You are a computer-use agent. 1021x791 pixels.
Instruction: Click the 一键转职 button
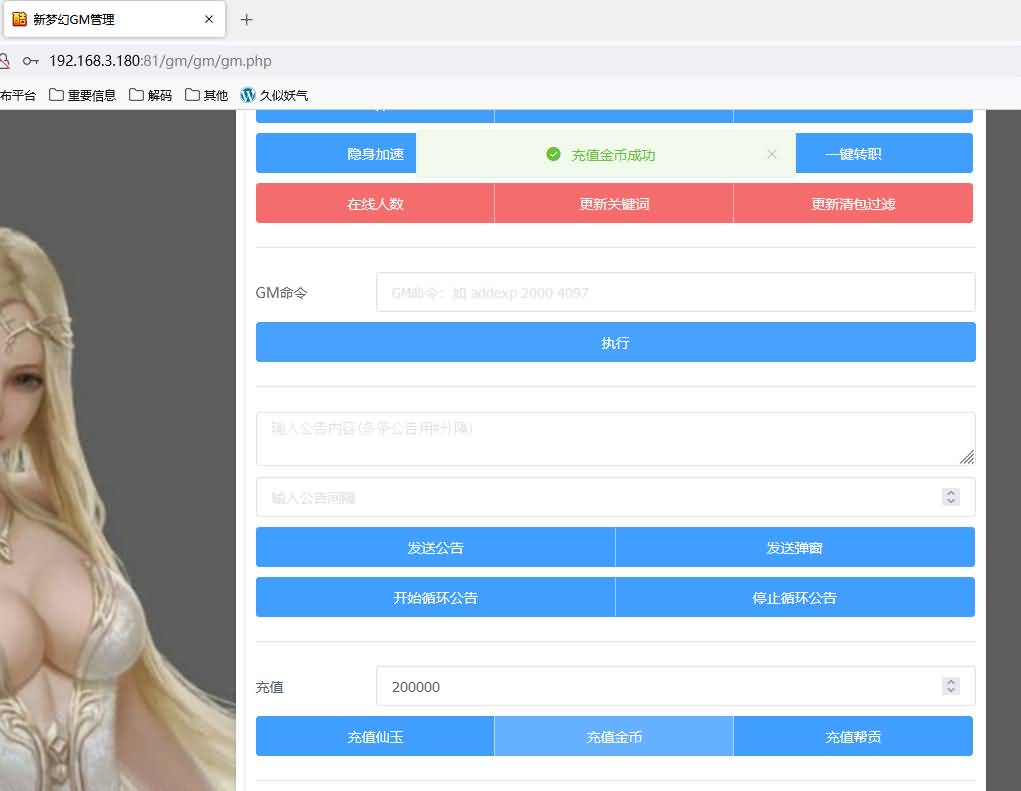tap(883, 154)
